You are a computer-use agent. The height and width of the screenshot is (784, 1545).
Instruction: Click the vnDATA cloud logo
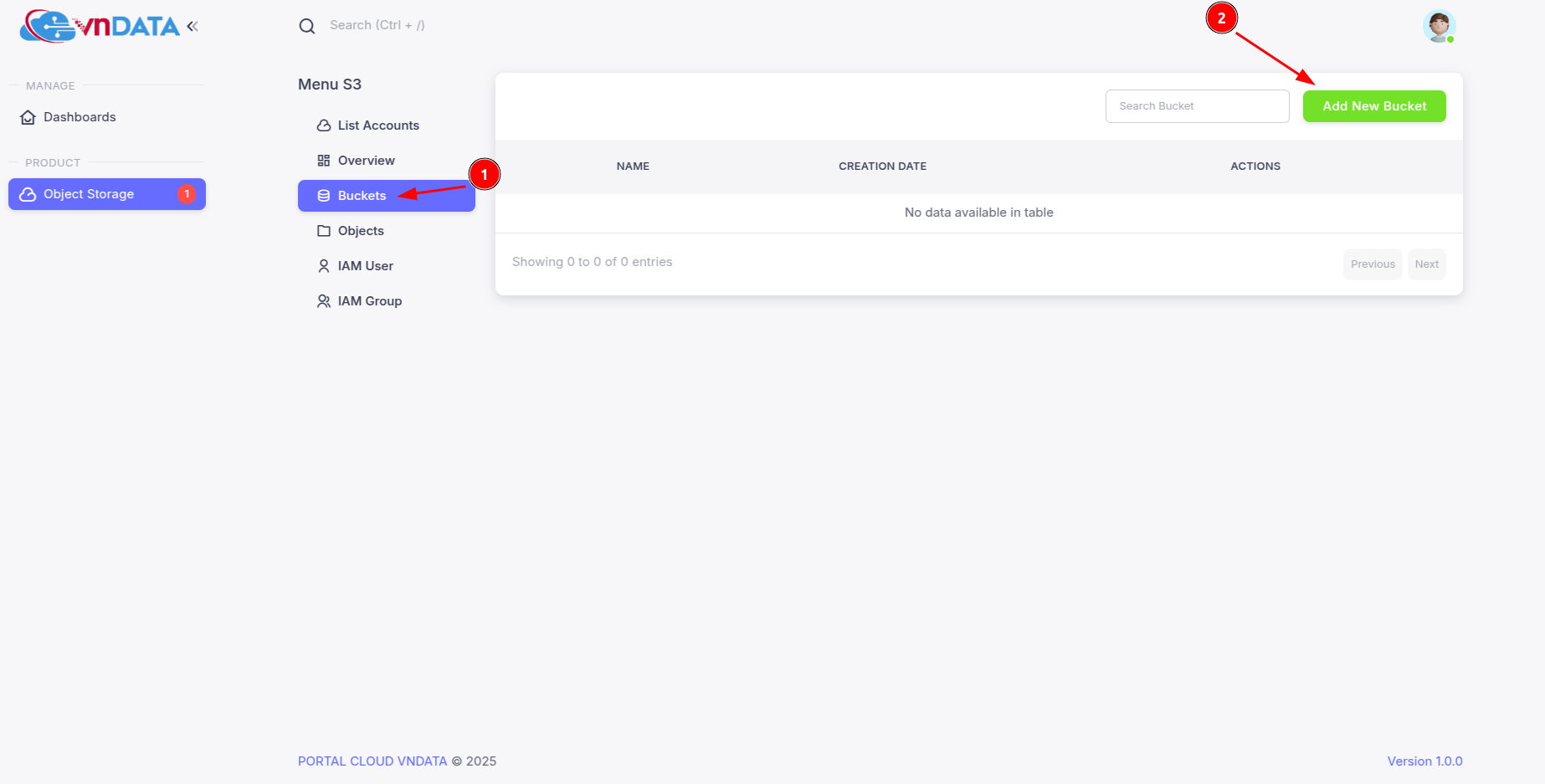tap(99, 26)
